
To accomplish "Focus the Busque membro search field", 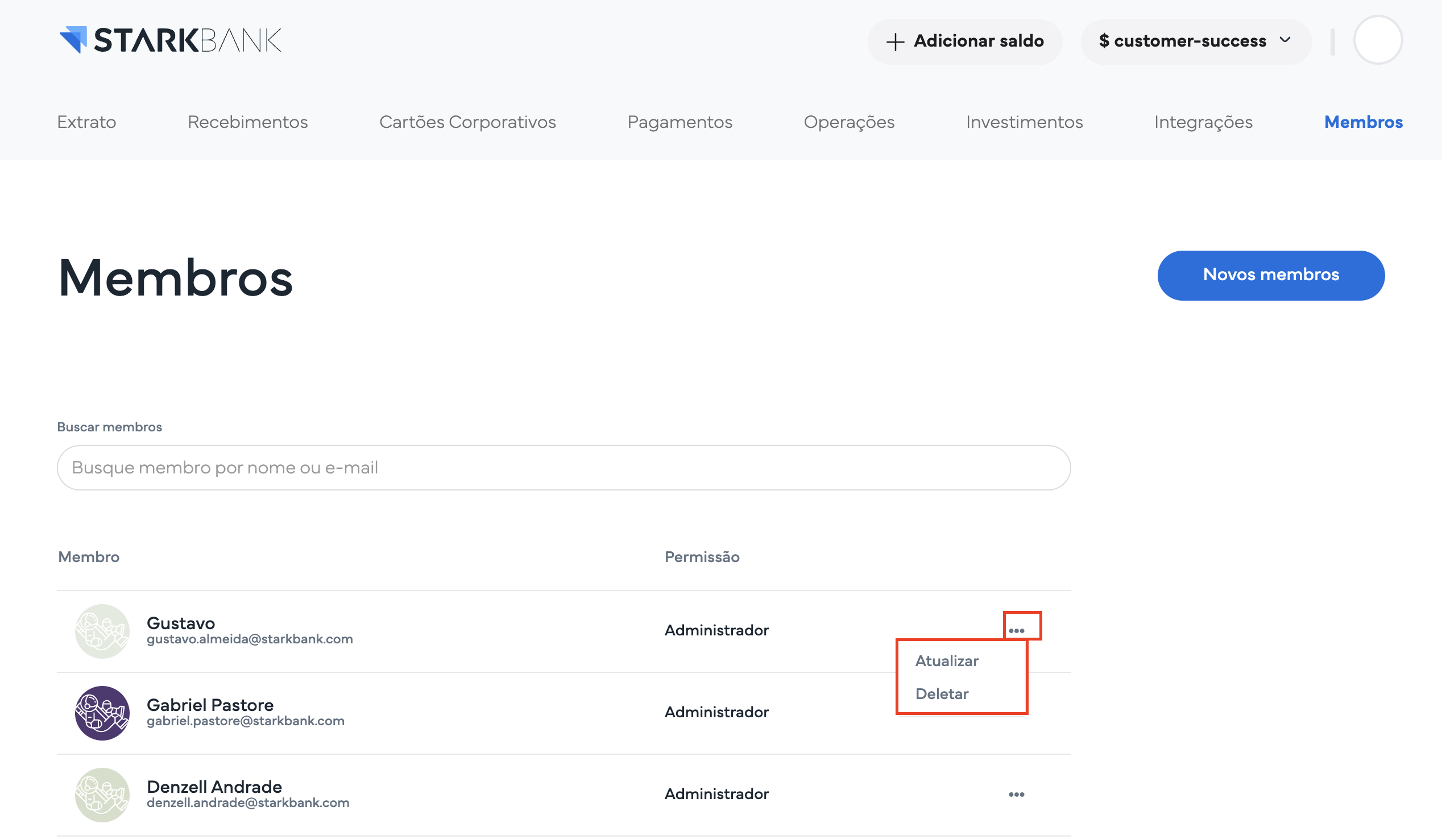I will 563,467.
